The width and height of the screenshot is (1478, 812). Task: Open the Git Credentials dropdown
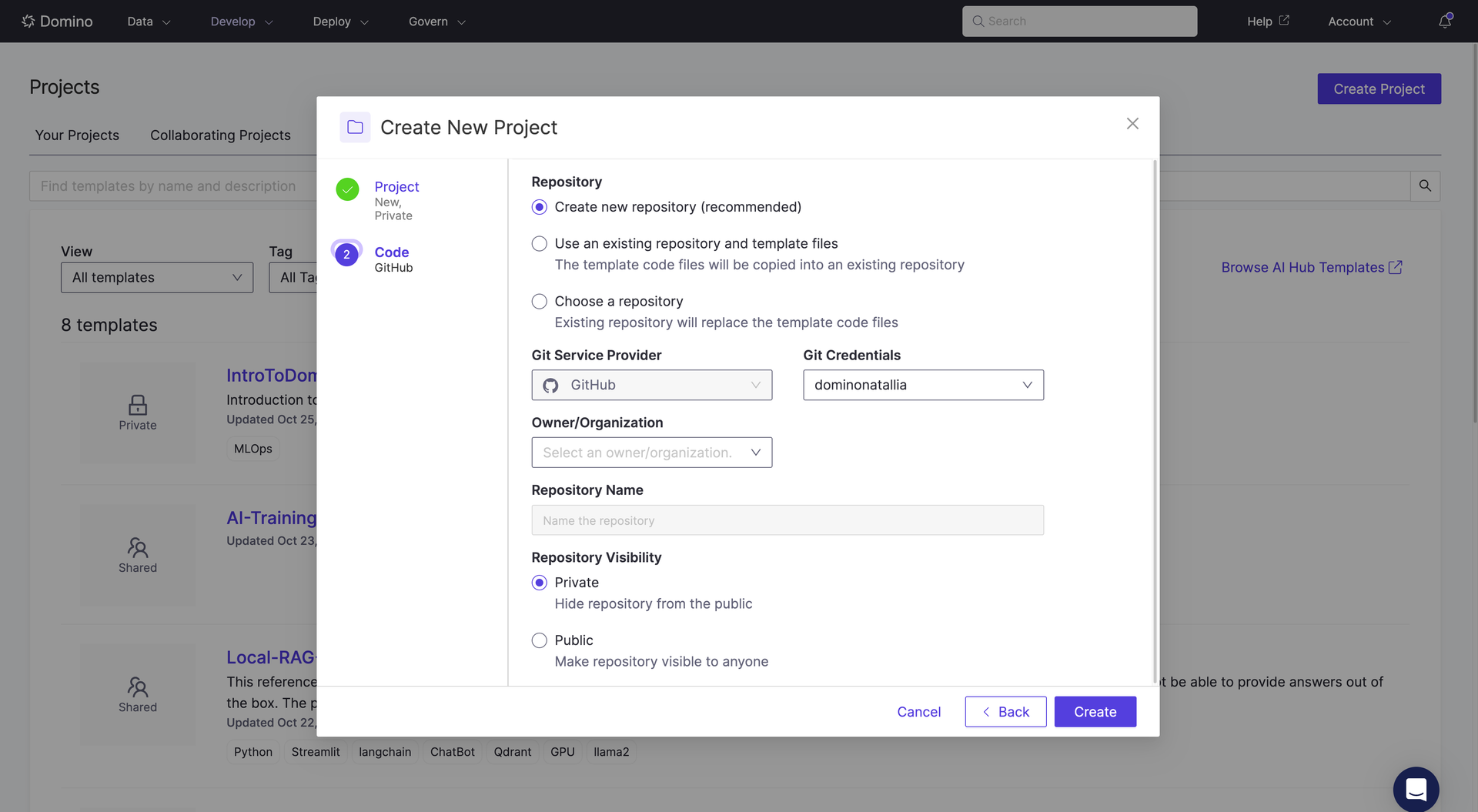click(923, 385)
